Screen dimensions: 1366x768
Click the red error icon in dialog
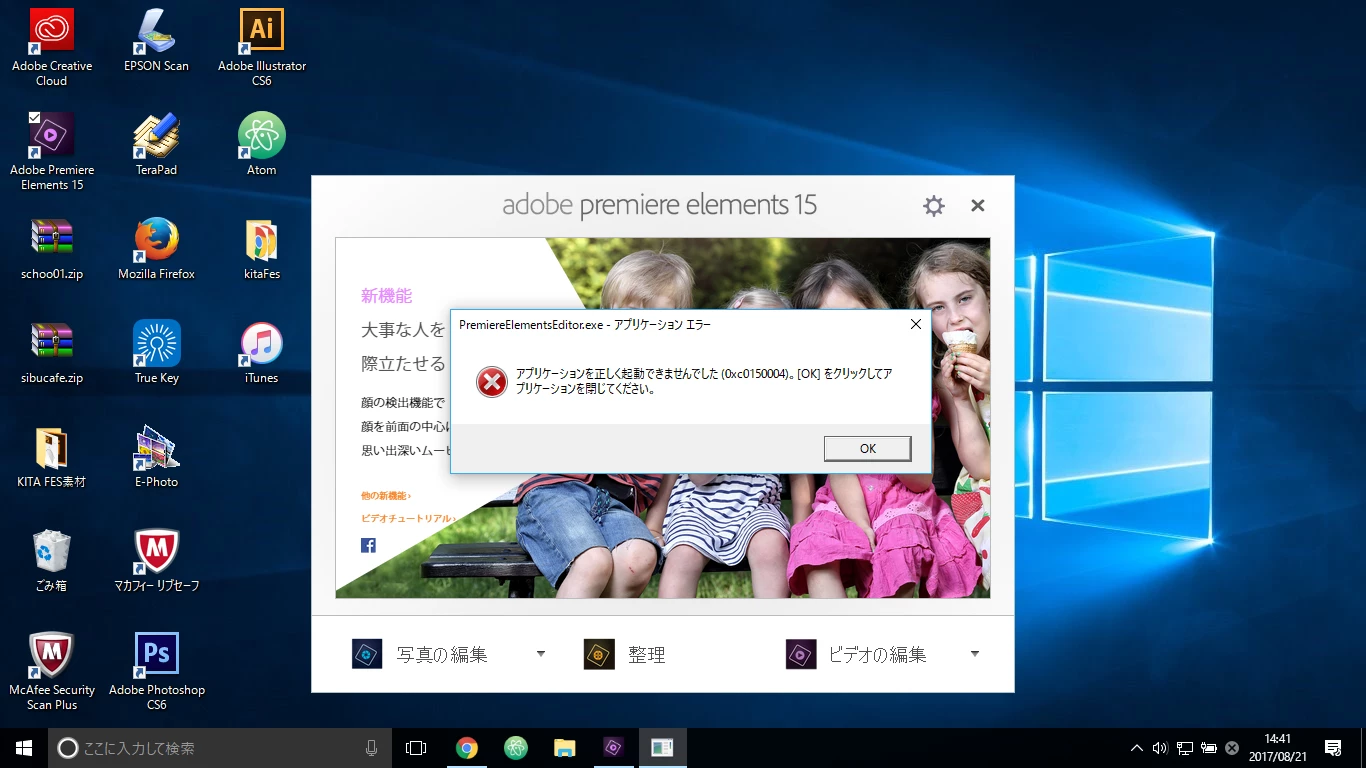491,382
